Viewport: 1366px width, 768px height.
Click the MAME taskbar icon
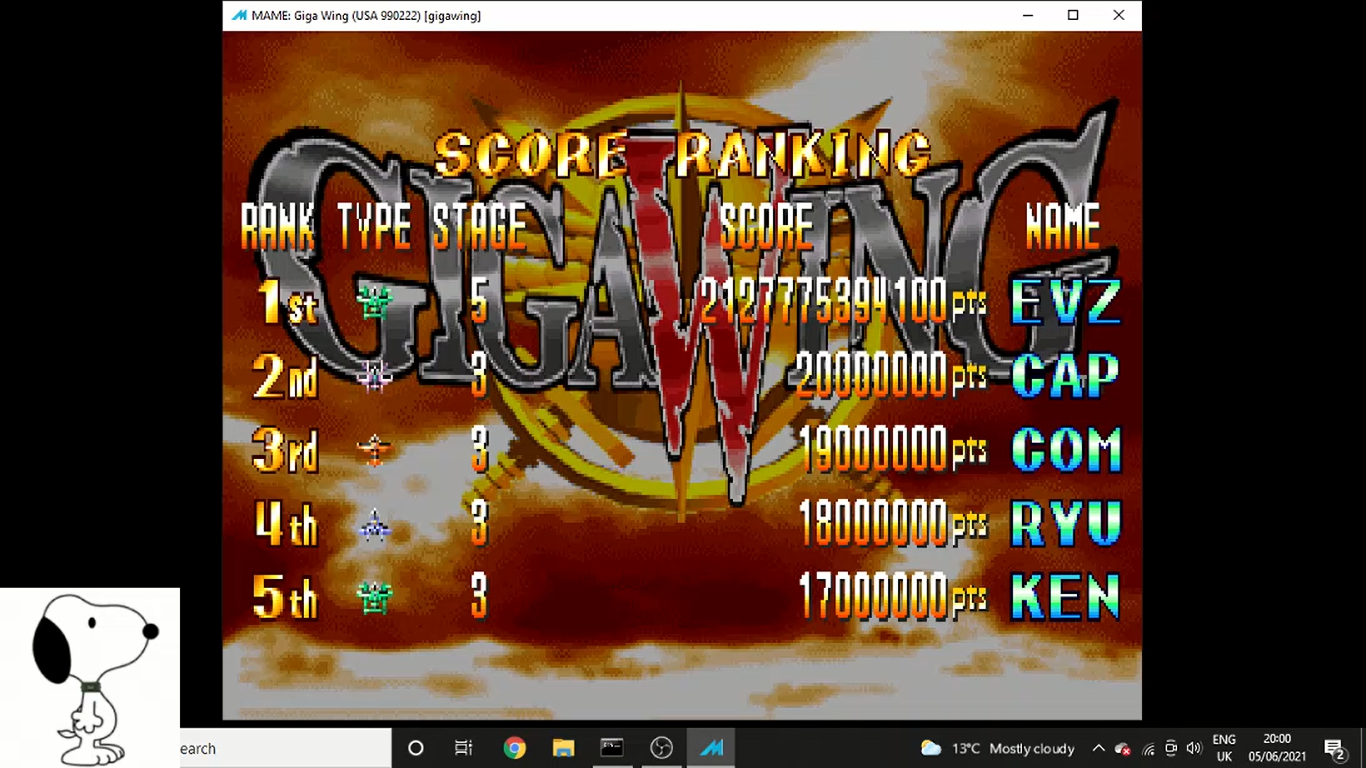point(711,748)
